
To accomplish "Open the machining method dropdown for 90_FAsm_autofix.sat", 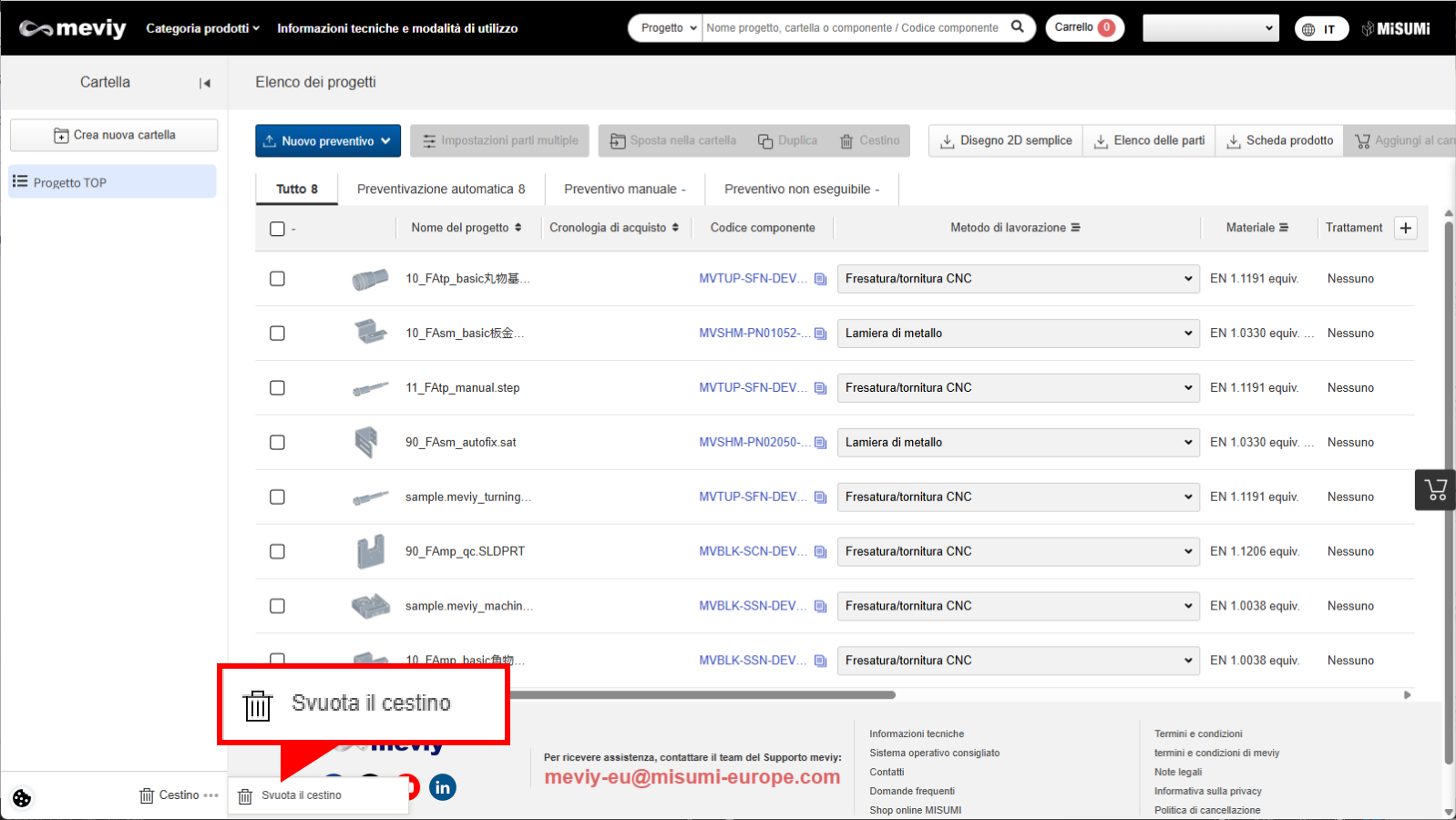I will [x=1017, y=443].
